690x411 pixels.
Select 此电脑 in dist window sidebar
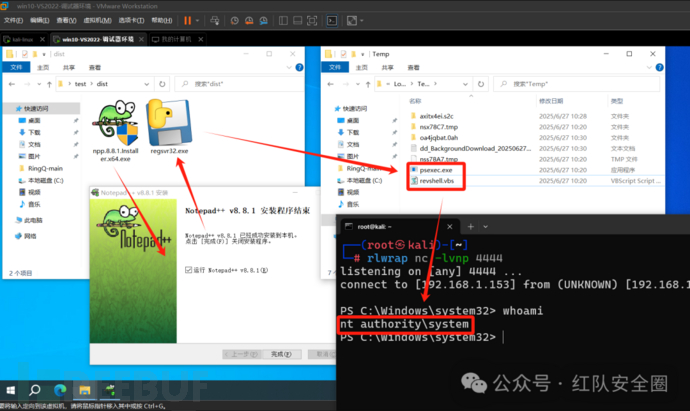(29, 220)
